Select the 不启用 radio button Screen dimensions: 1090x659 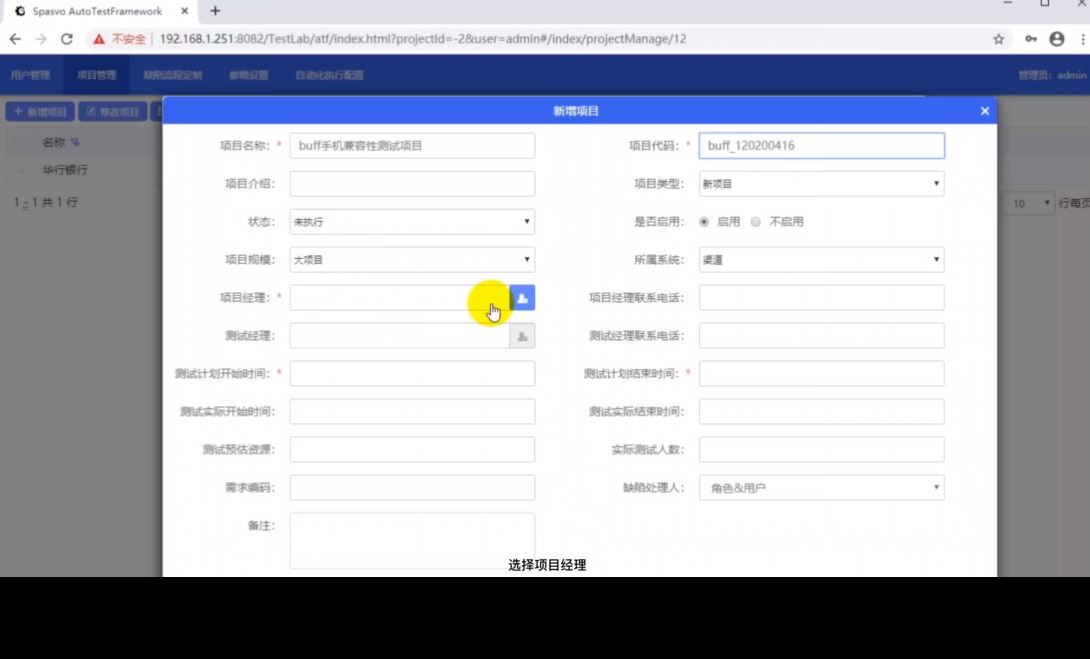(x=755, y=222)
